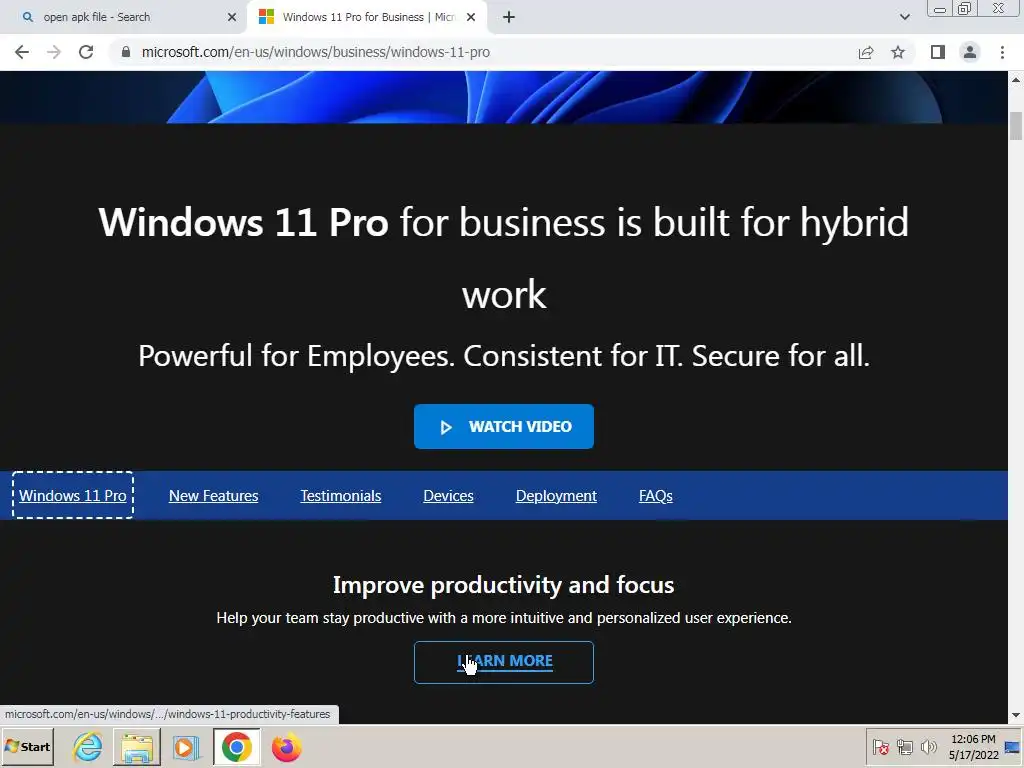Close the Windows 11 Pro for Business tab
Viewport: 1024px width, 768px height.
(471, 18)
